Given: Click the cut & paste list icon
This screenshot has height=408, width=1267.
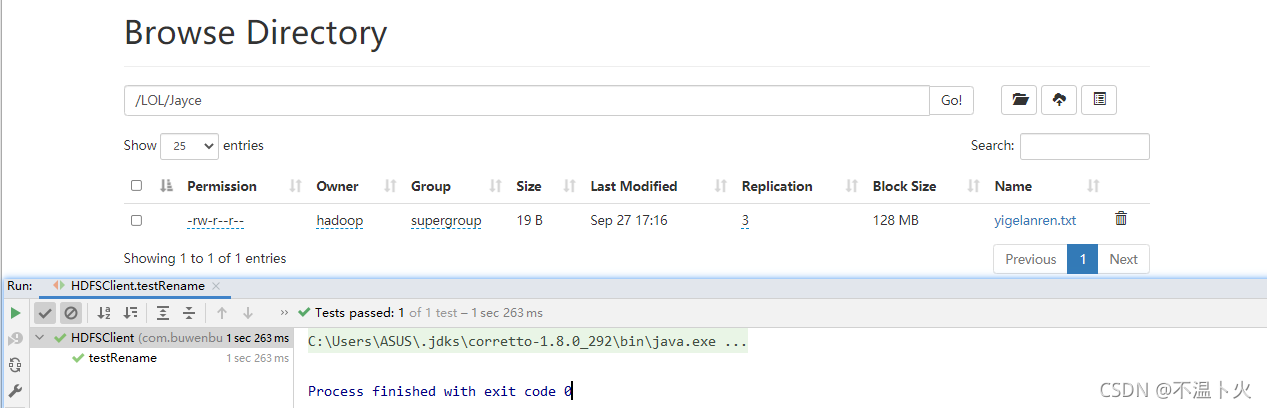Looking at the screenshot, I should click(1099, 100).
